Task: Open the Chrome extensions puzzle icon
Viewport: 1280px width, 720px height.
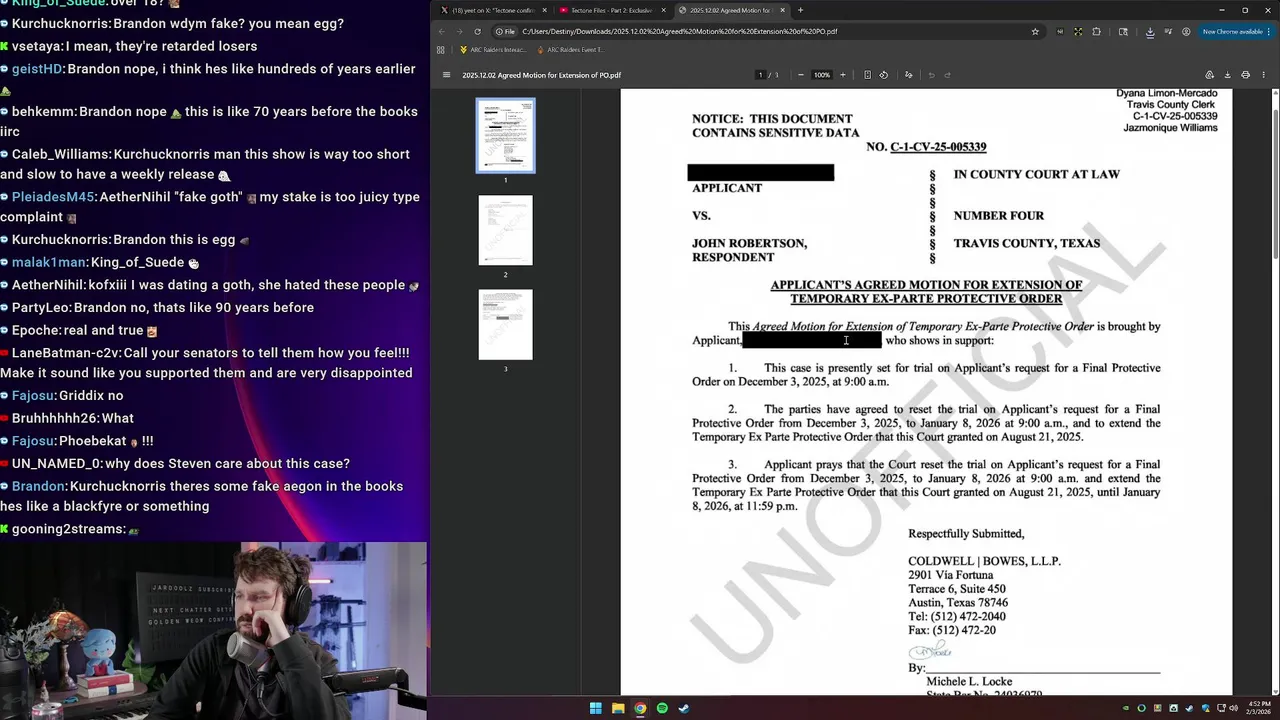Action: point(1097,32)
